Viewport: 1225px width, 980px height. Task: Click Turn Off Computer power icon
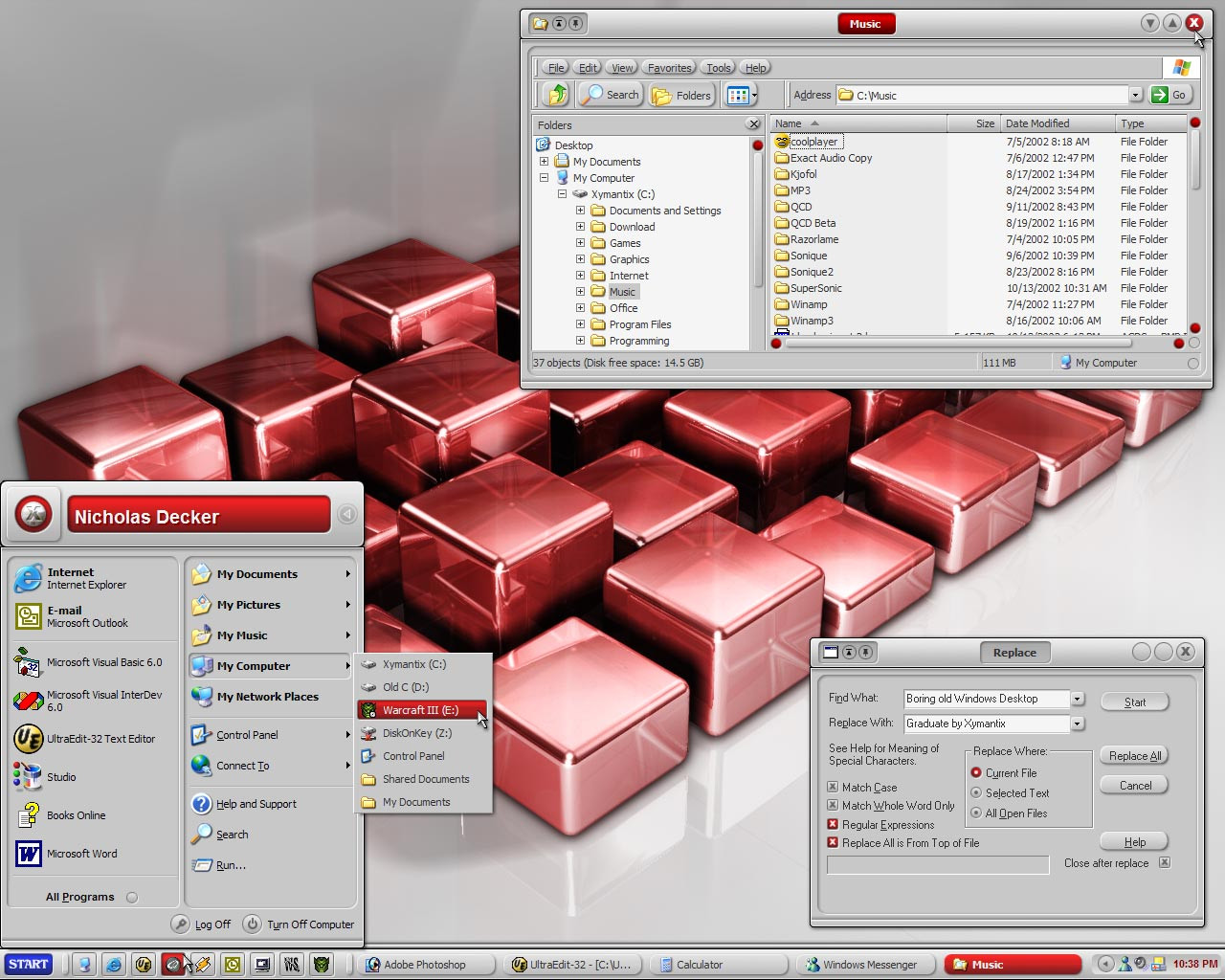click(x=252, y=924)
